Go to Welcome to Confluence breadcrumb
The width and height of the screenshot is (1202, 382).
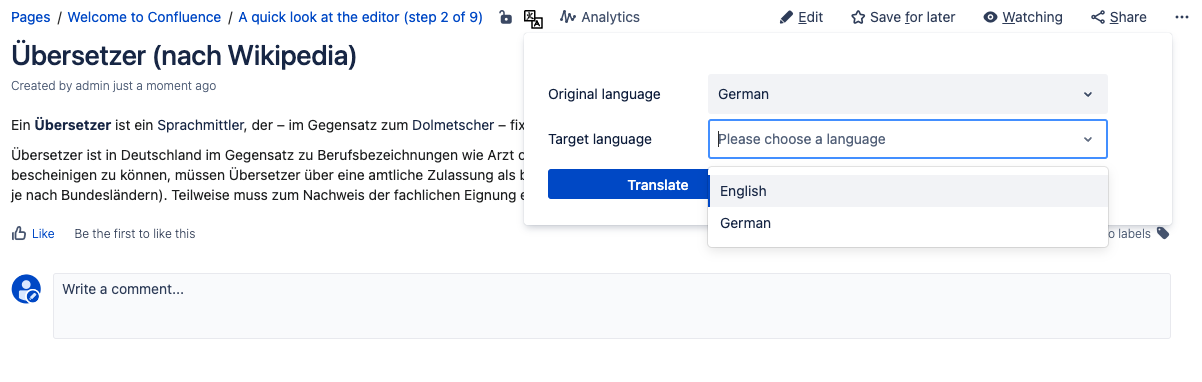click(x=144, y=17)
